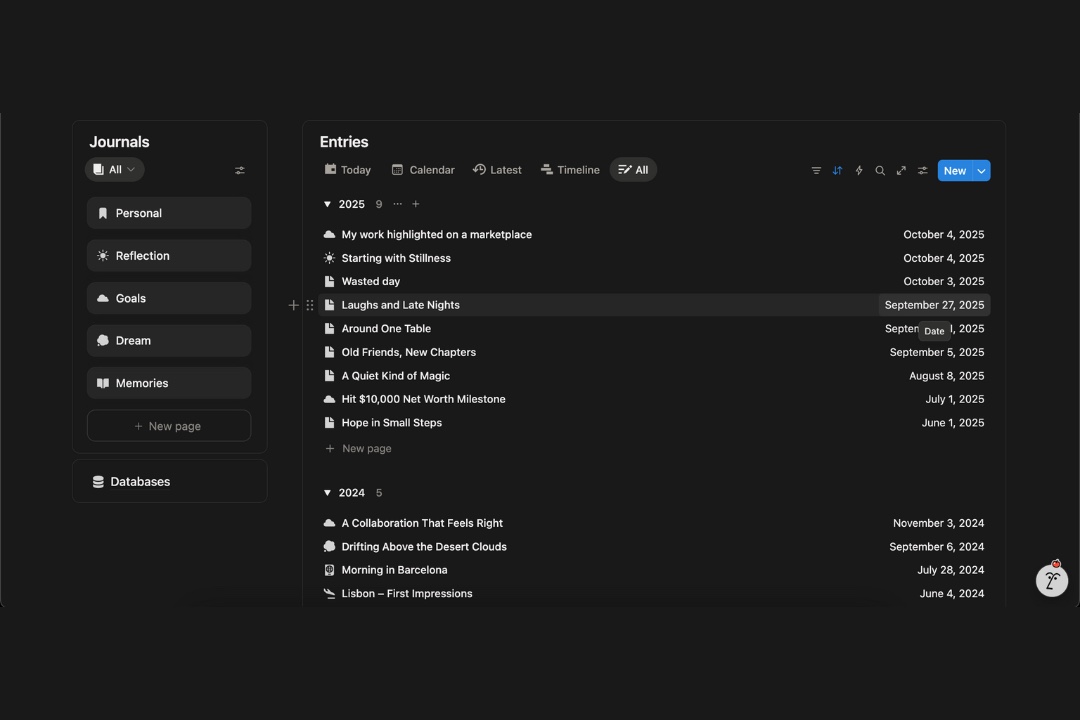Open the Journals panel settings icon
Screen dimensions: 1080x720
coord(240,171)
